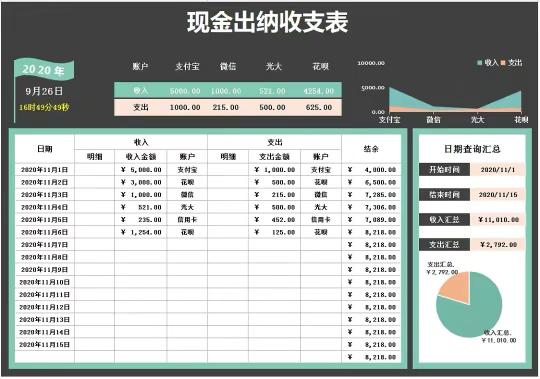Select the time 16时49分49秒
The image size is (540, 379).
coord(44,107)
